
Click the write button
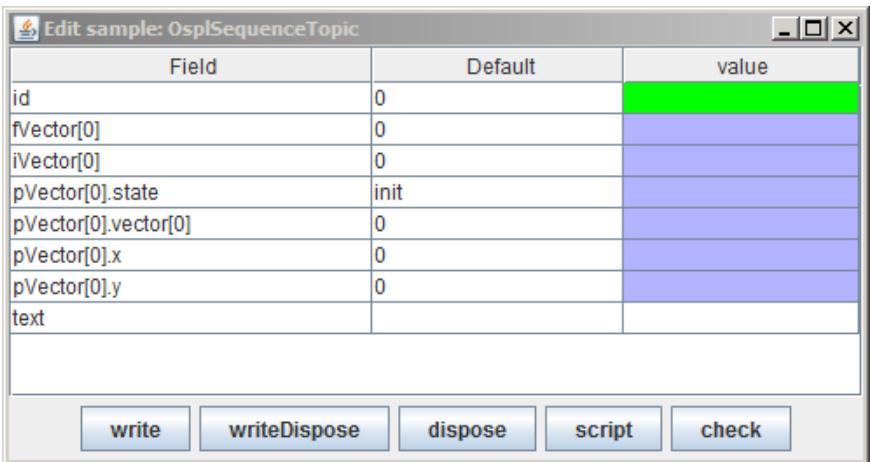tap(136, 429)
